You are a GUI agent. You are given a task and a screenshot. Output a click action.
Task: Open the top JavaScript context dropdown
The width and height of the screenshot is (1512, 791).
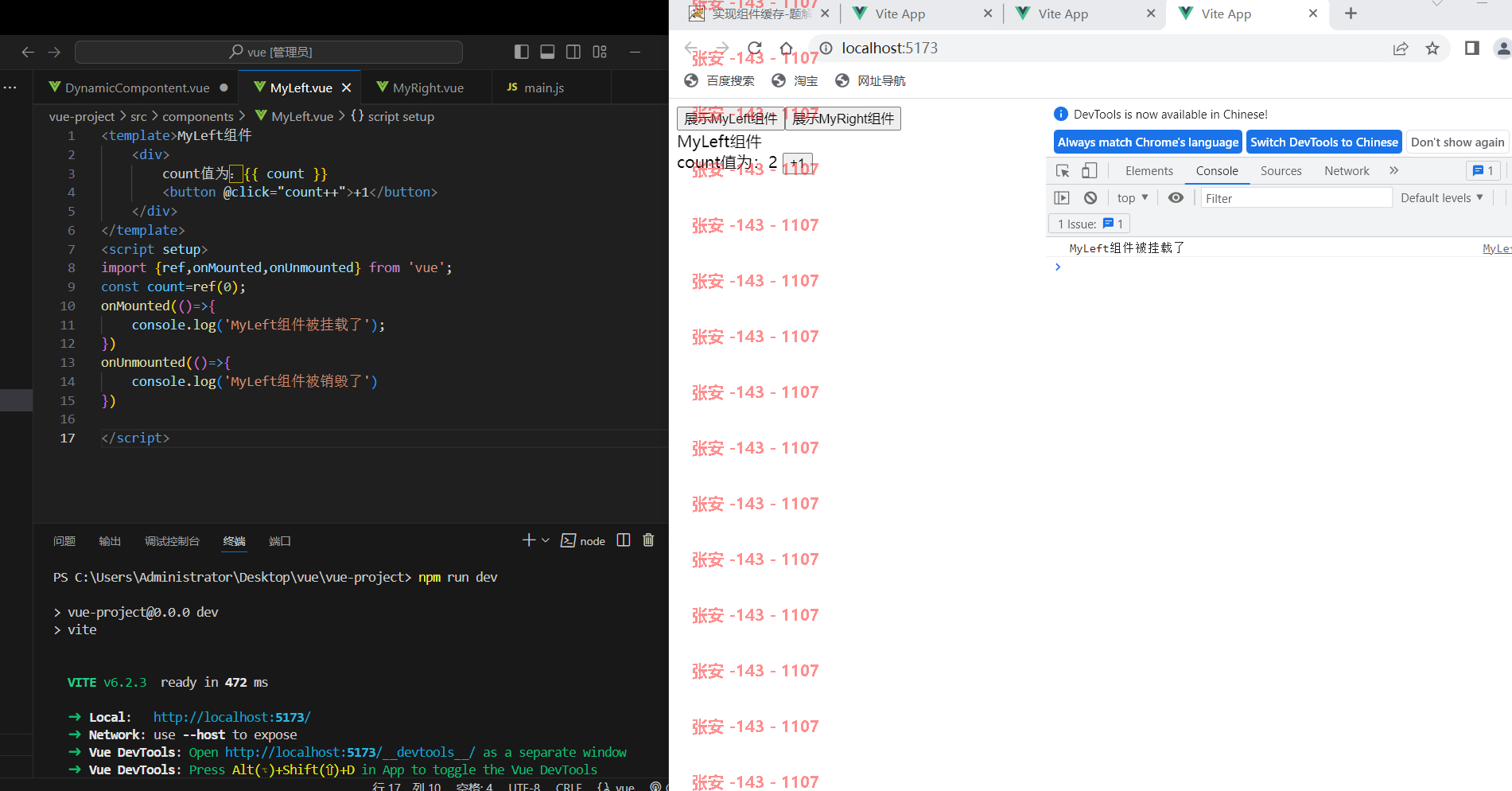pos(1132,197)
